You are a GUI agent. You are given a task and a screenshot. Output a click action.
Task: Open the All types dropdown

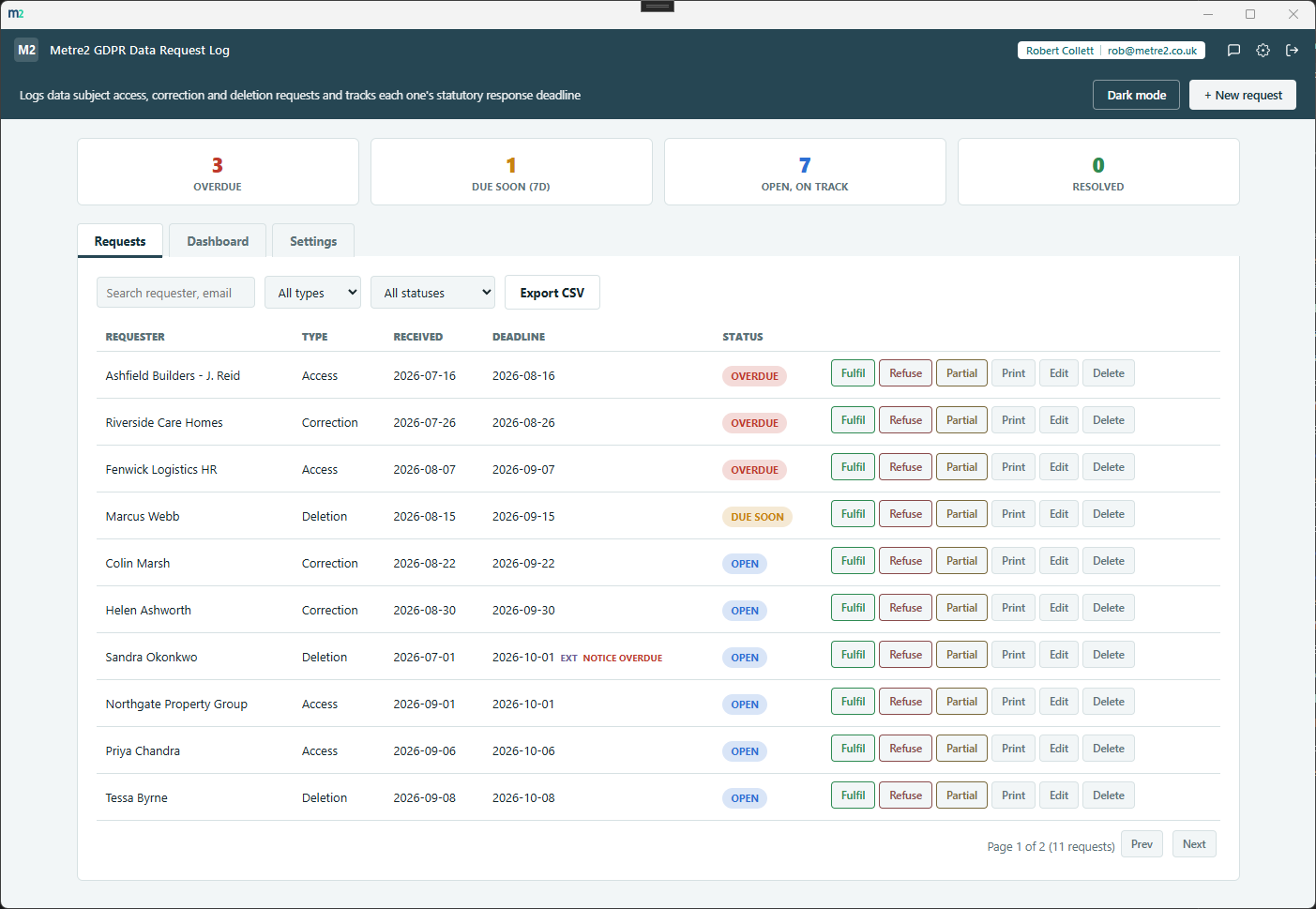[312, 293]
